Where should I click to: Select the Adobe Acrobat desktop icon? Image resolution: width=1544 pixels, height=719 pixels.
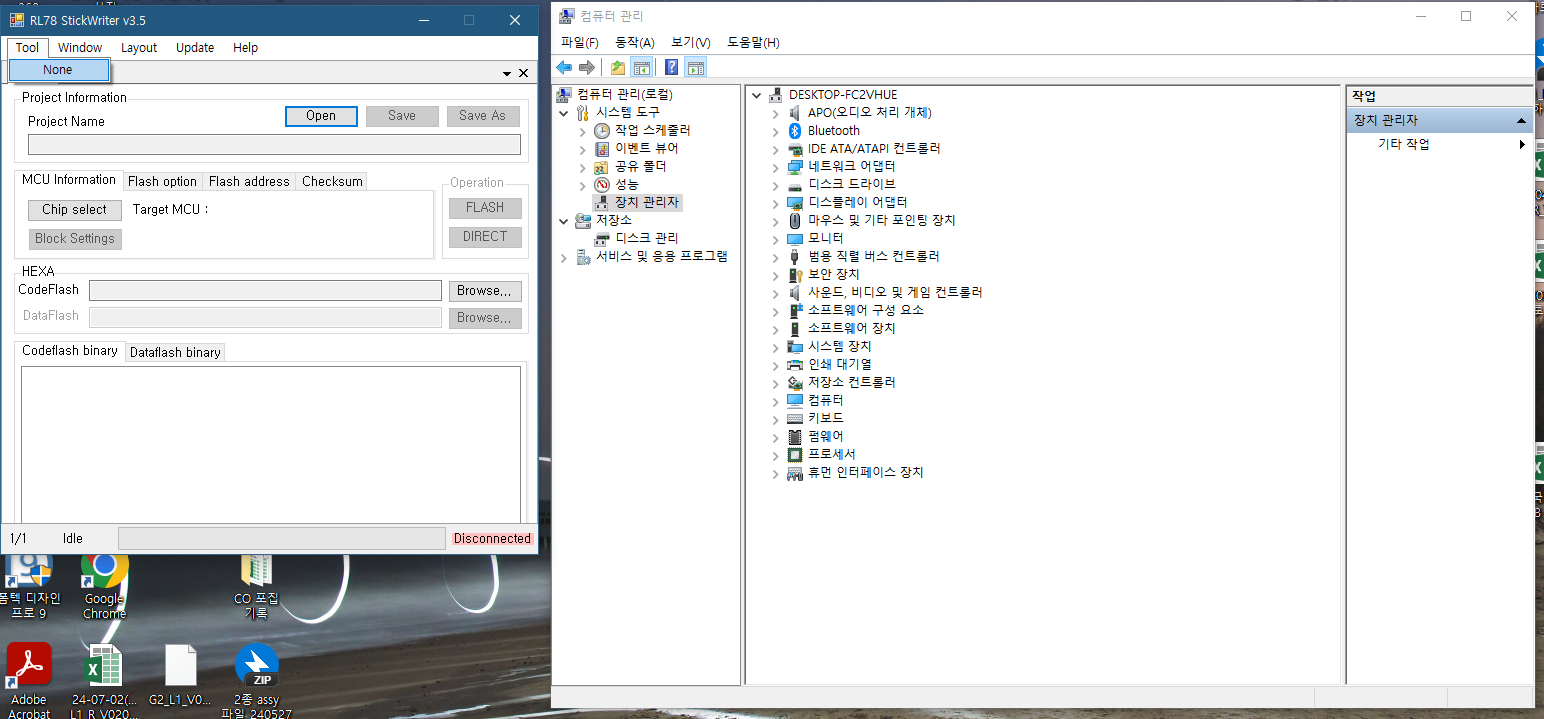tap(29, 665)
